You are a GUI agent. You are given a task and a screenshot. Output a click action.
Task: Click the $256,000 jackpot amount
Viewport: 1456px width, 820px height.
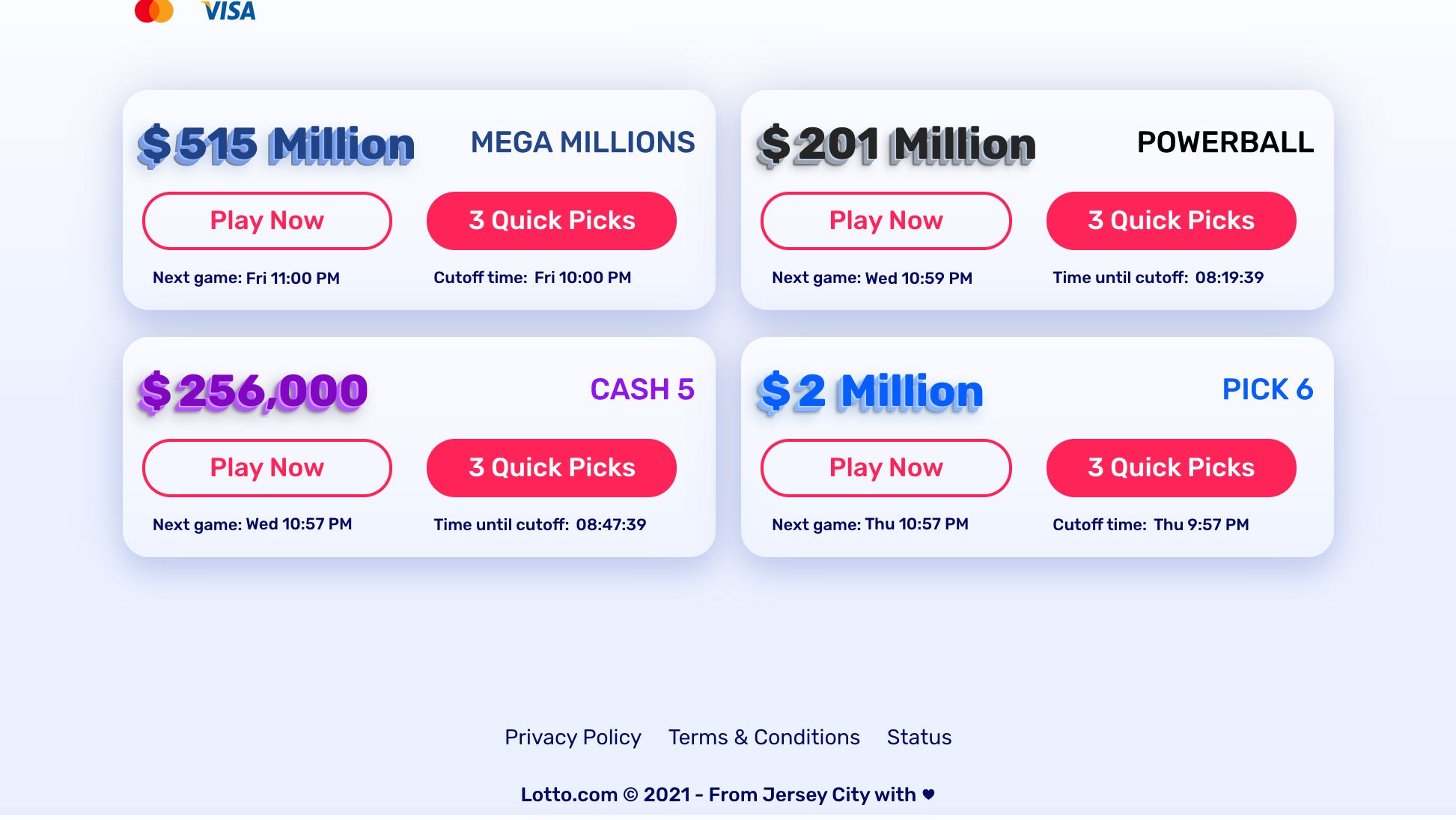253,392
